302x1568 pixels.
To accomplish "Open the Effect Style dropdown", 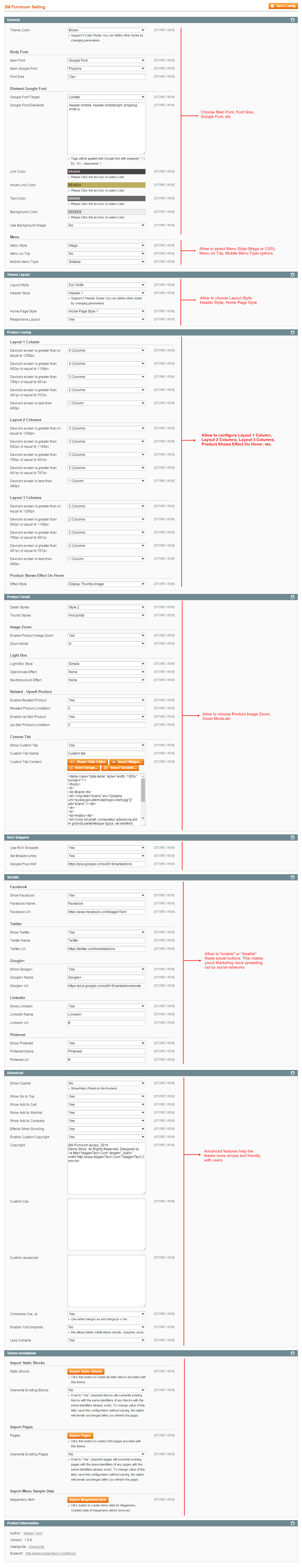I will [x=106, y=584].
